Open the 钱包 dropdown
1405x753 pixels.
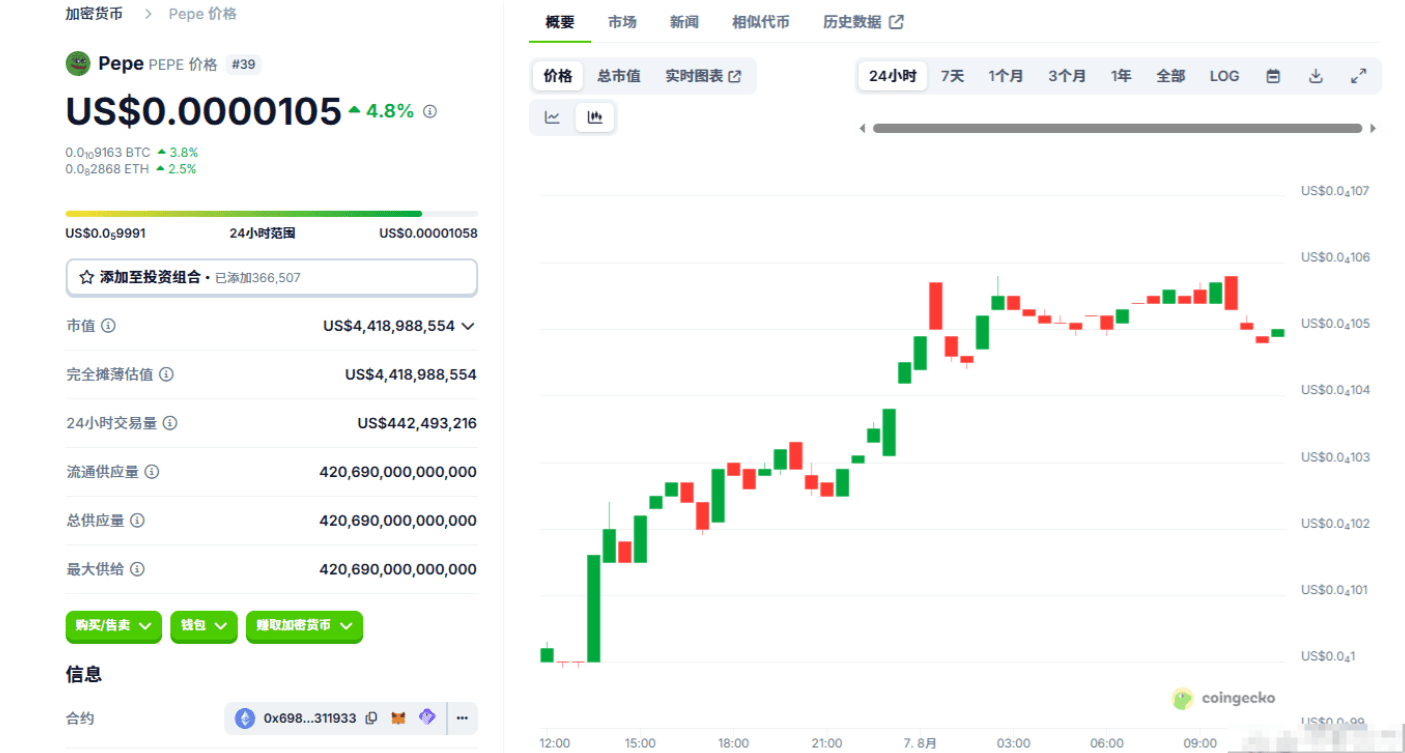click(204, 626)
